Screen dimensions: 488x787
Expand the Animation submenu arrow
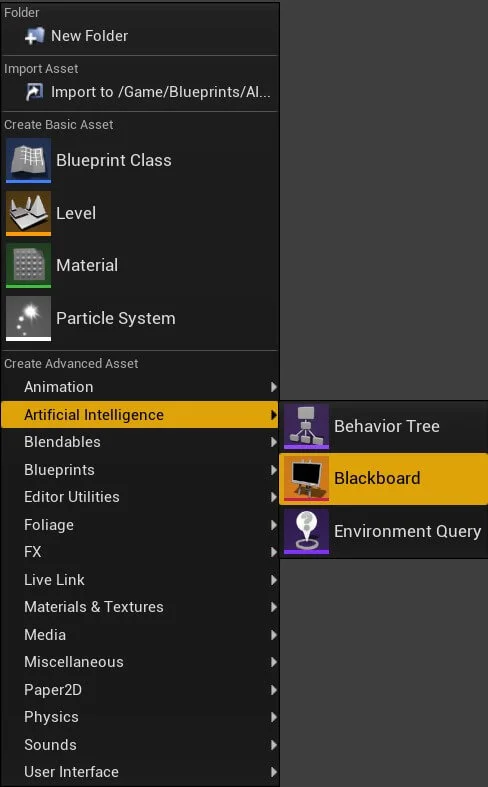[274, 387]
